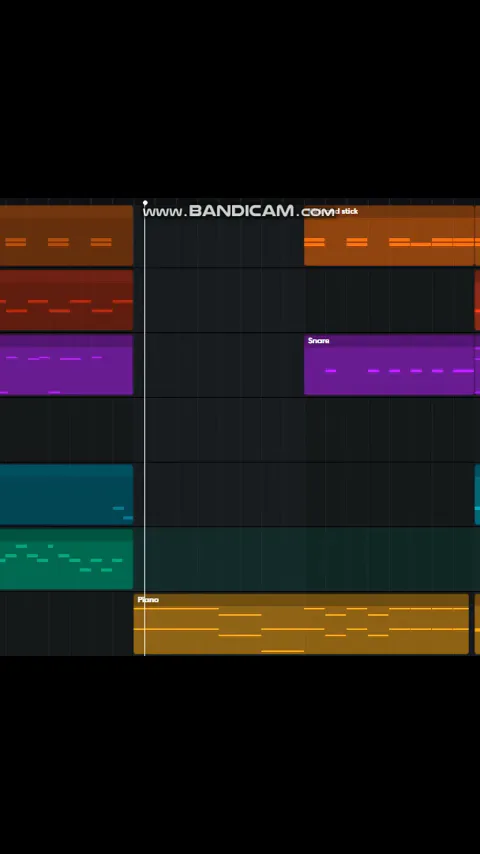This screenshot has width=480, height=854.
Task: Click the empty red track lane after playhead
Action: [x=309, y=300]
